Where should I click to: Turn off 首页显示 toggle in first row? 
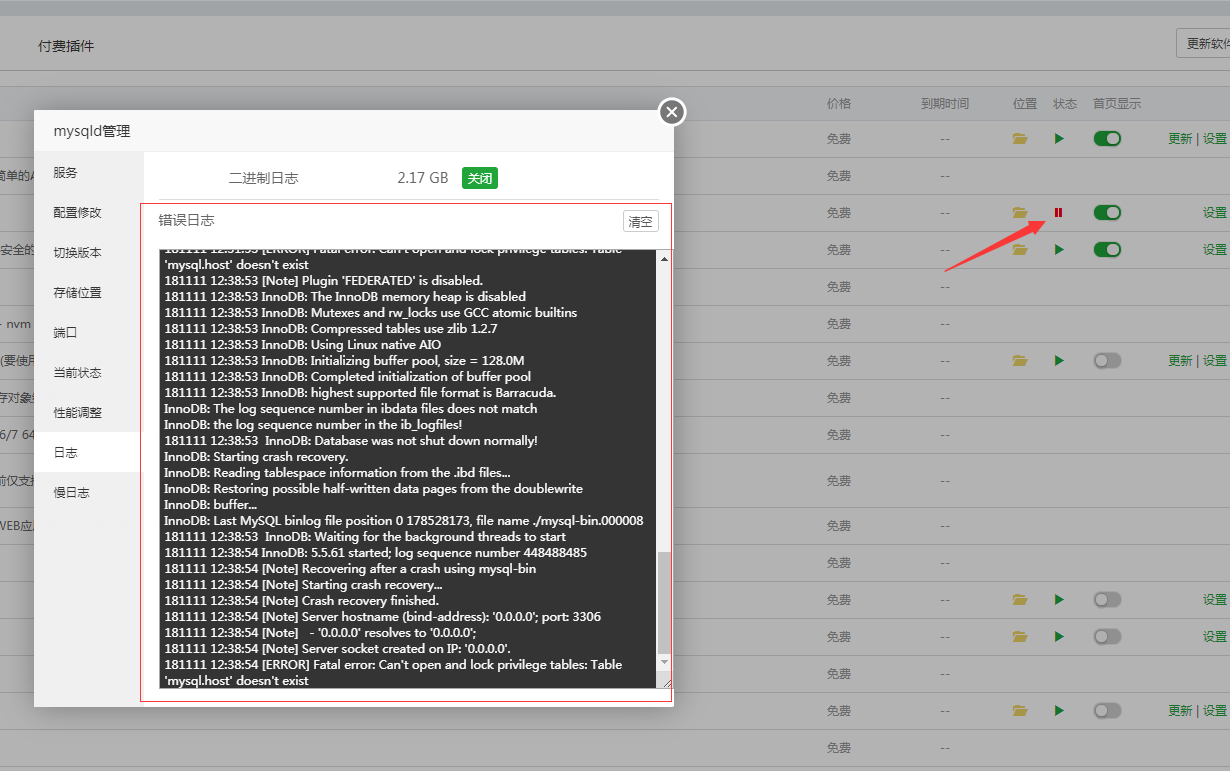click(x=1107, y=138)
